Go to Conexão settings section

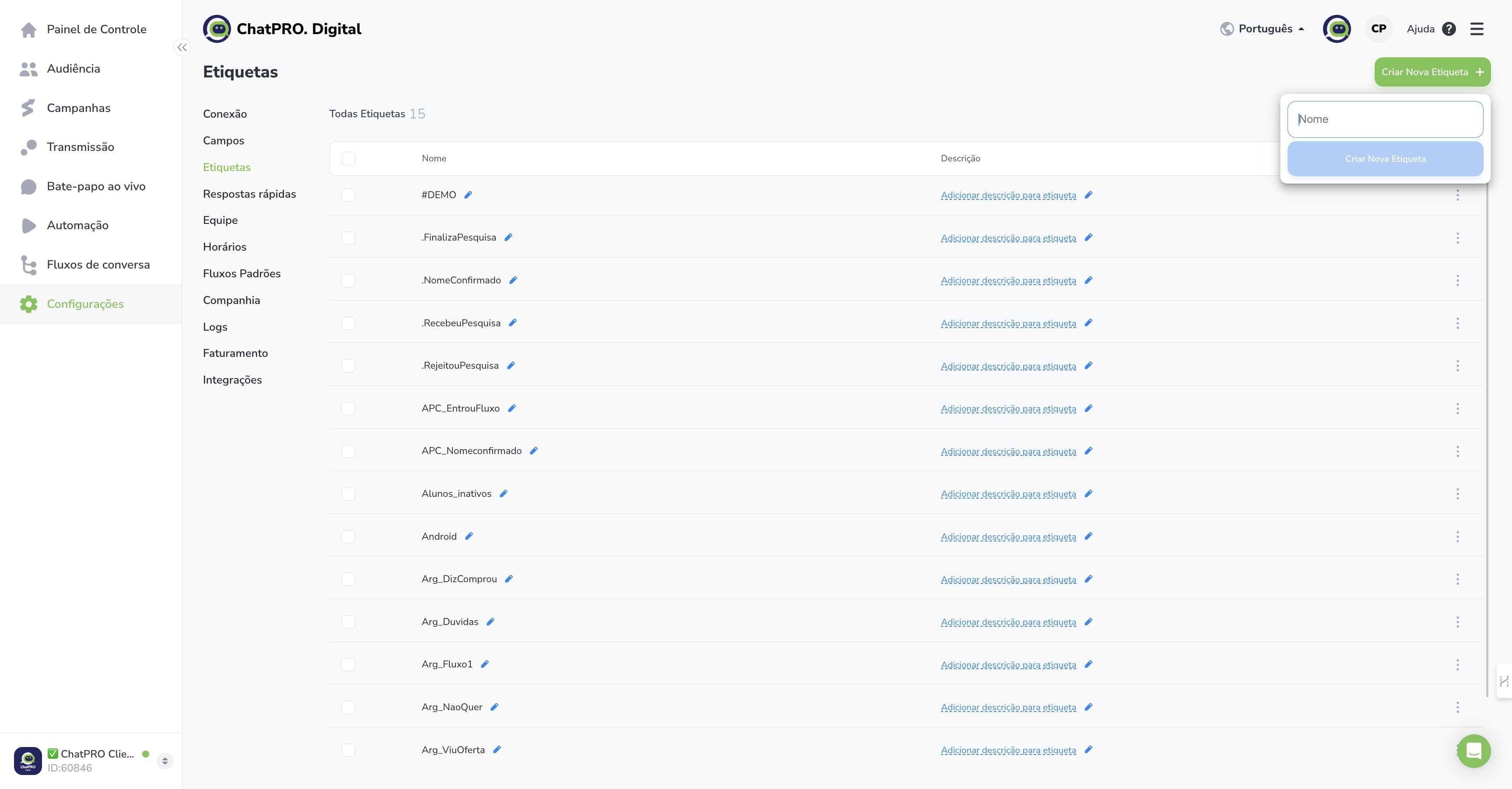coord(225,114)
